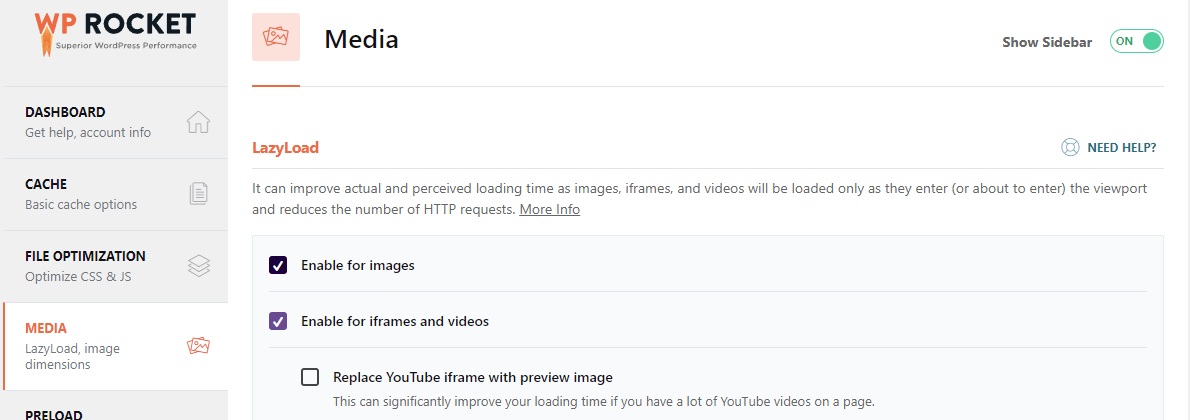Click the Need Help lifebuoy icon
Viewport: 1190px width, 420px height.
tap(1070, 147)
